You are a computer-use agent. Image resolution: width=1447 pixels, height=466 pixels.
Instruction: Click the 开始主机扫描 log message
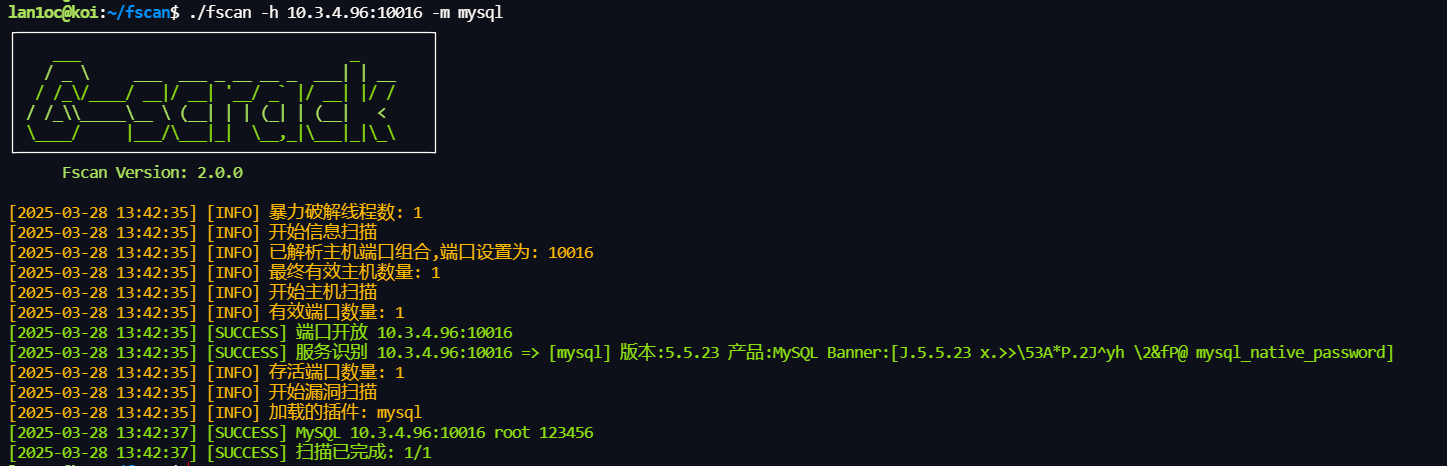click(323, 292)
